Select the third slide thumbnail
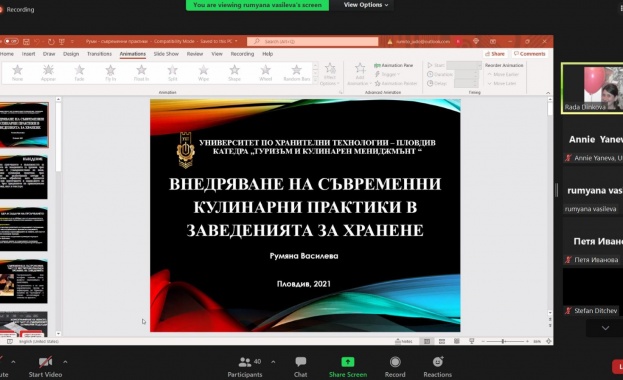 tap(23, 229)
